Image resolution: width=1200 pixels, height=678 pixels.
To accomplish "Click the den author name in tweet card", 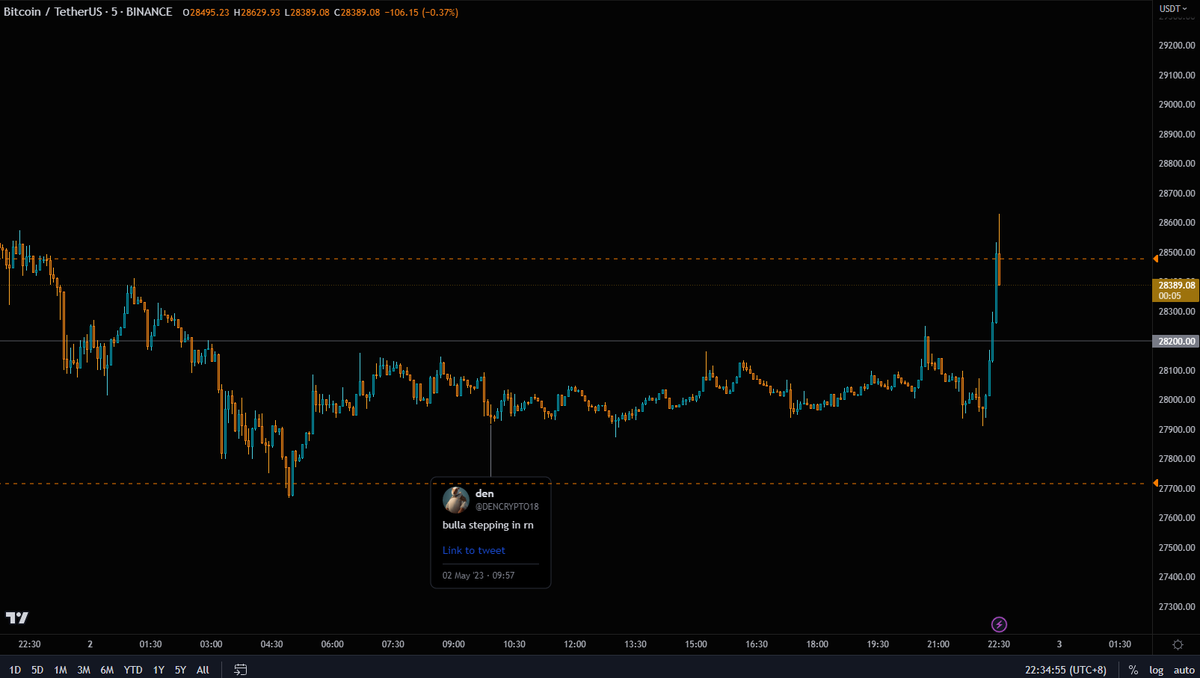I will click(484, 493).
